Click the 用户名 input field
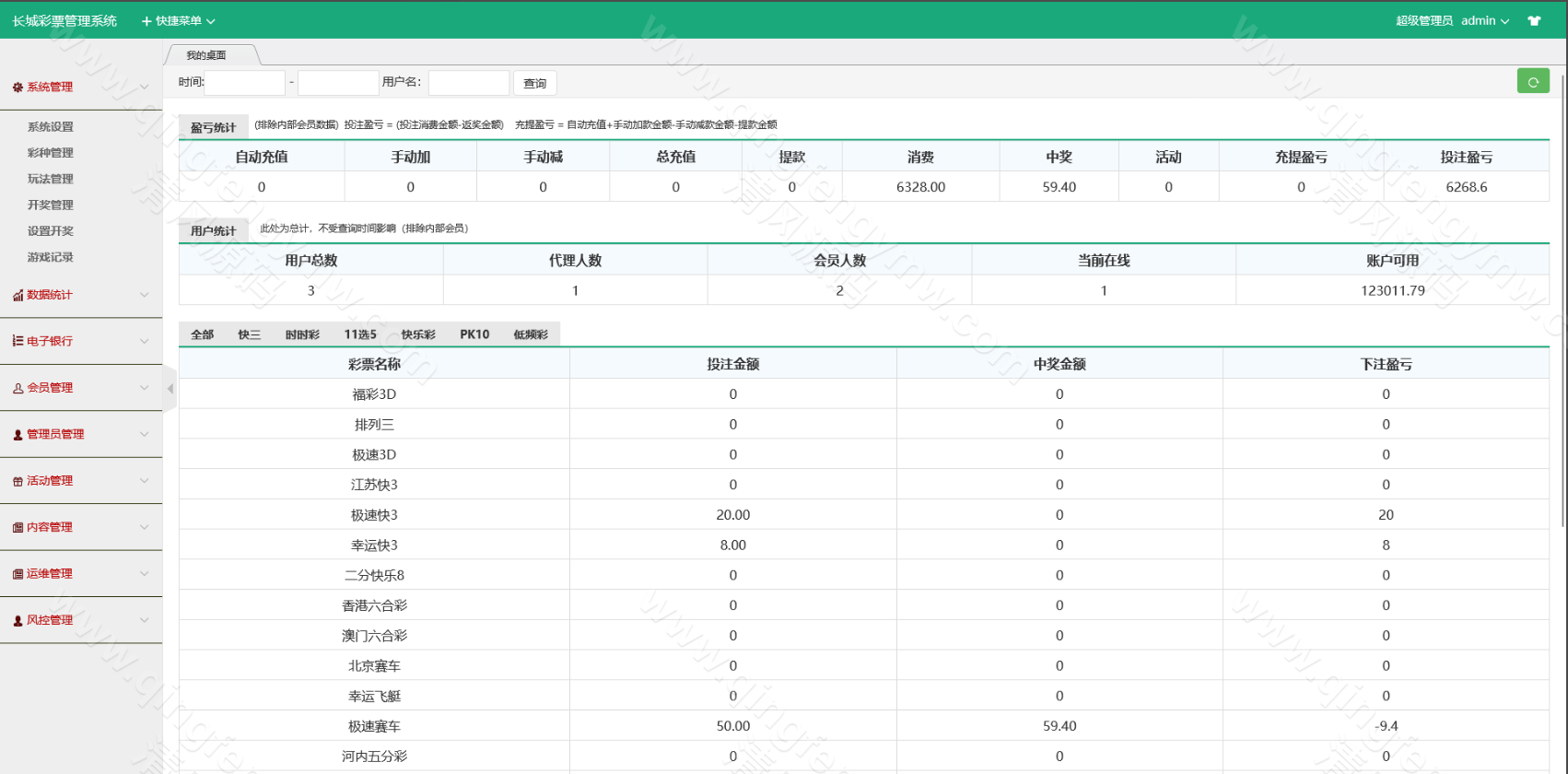Image resolution: width=1568 pixels, height=774 pixels. [468, 83]
